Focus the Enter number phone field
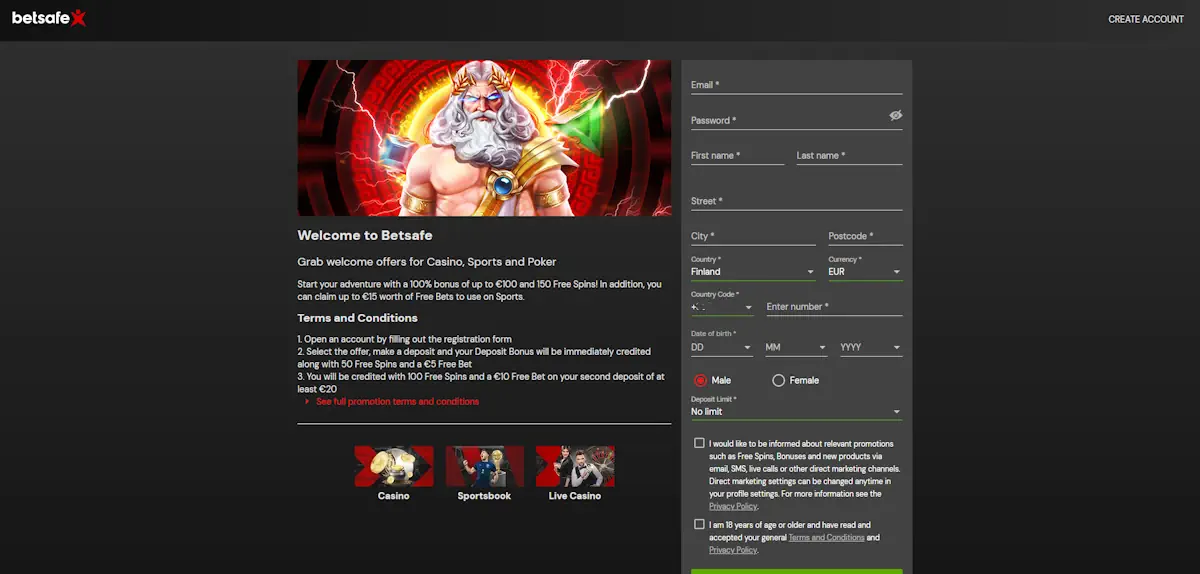The width and height of the screenshot is (1200, 574). (x=833, y=307)
